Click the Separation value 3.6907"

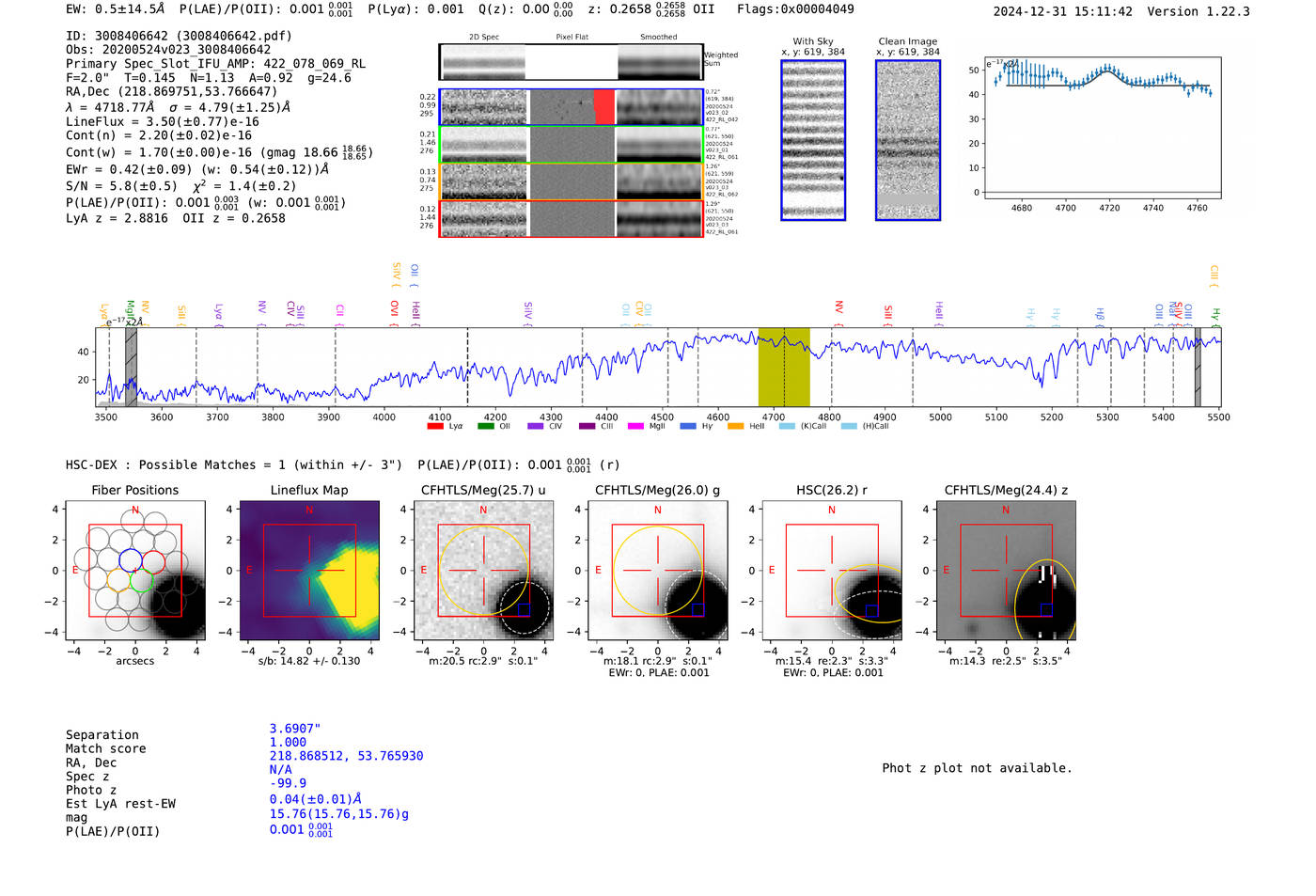[295, 729]
